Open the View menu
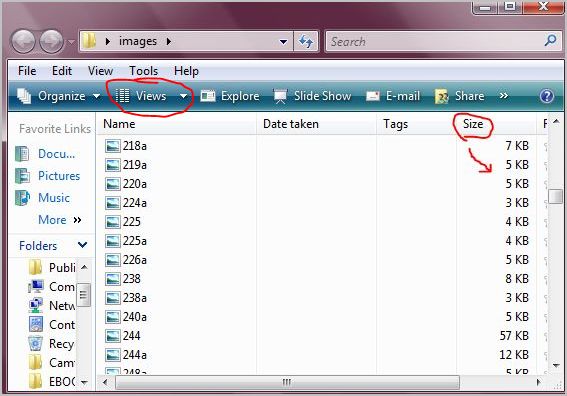Image resolution: width=567 pixels, height=396 pixels. click(100, 71)
